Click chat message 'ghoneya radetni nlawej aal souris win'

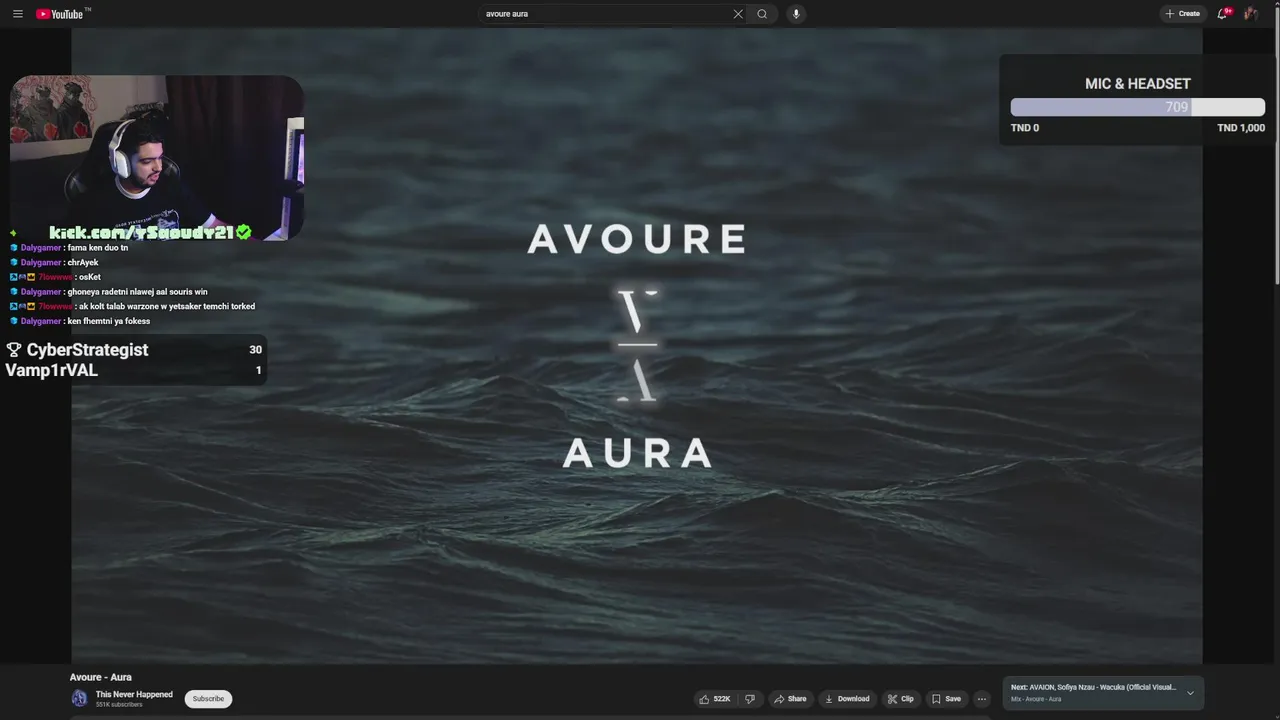138,292
